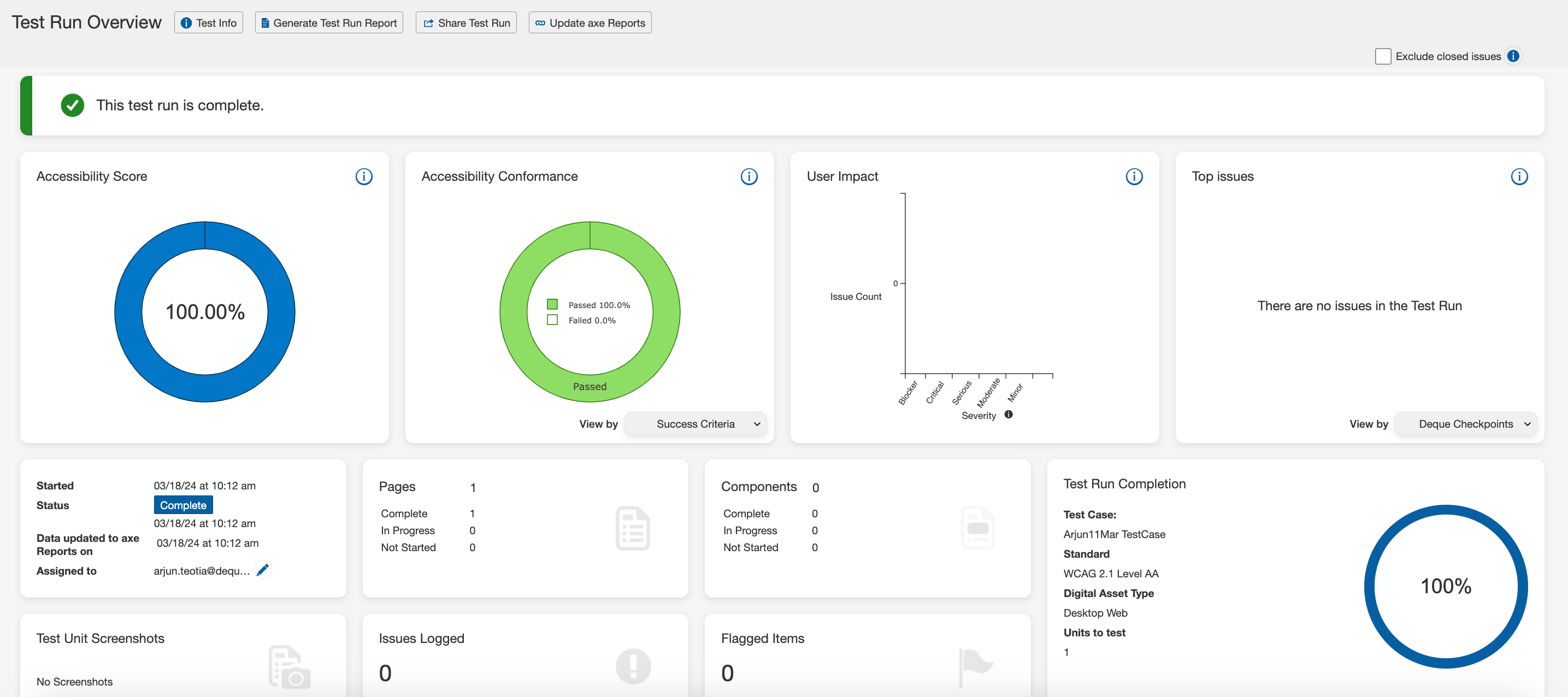
Task: Open the Test Info button
Action: pos(209,22)
